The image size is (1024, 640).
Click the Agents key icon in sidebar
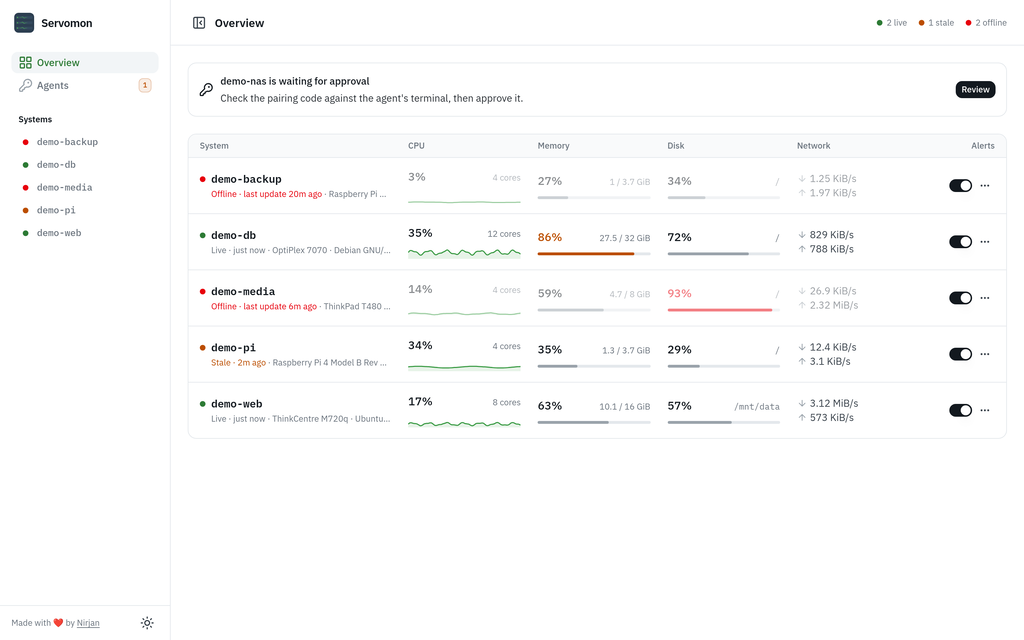tap(25, 85)
